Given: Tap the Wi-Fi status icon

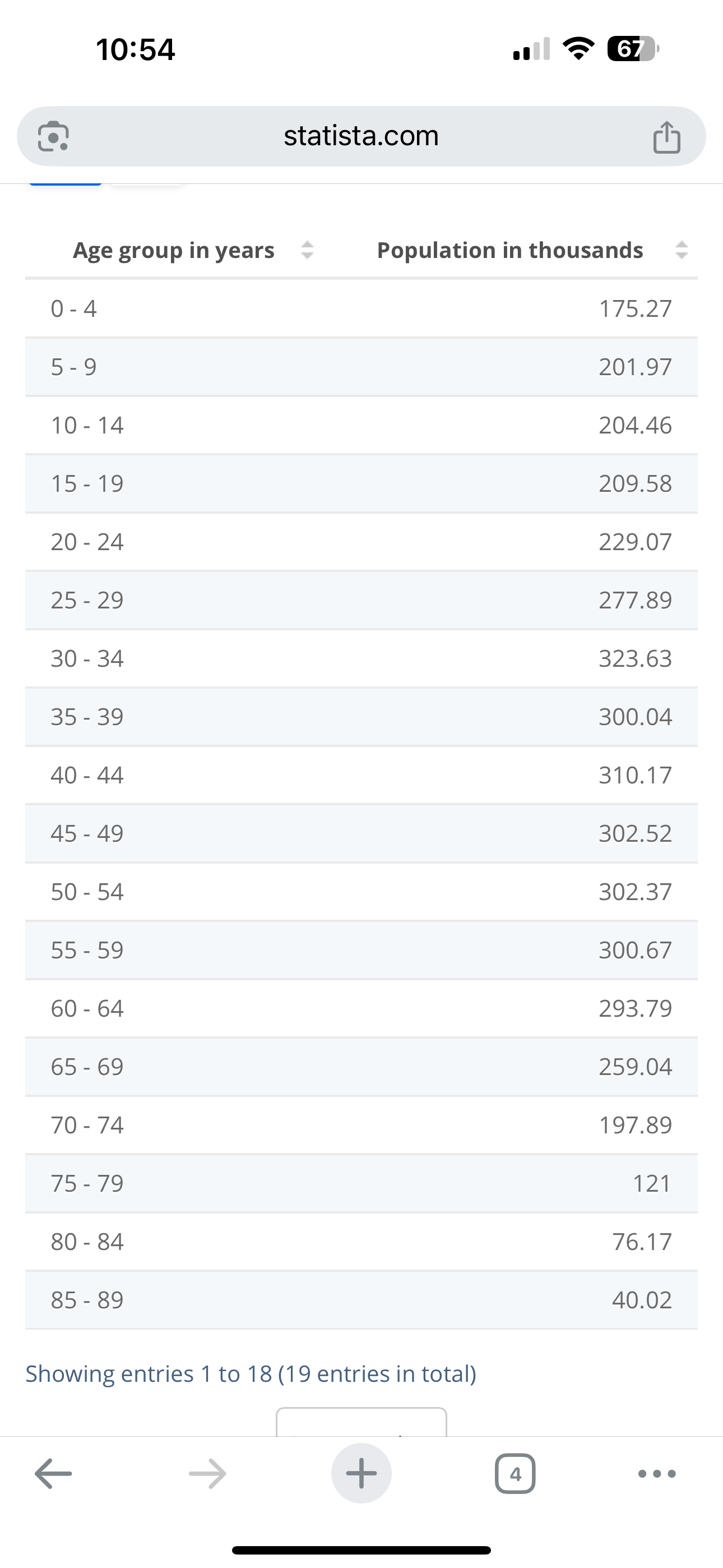Looking at the screenshot, I should coord(578,49).
